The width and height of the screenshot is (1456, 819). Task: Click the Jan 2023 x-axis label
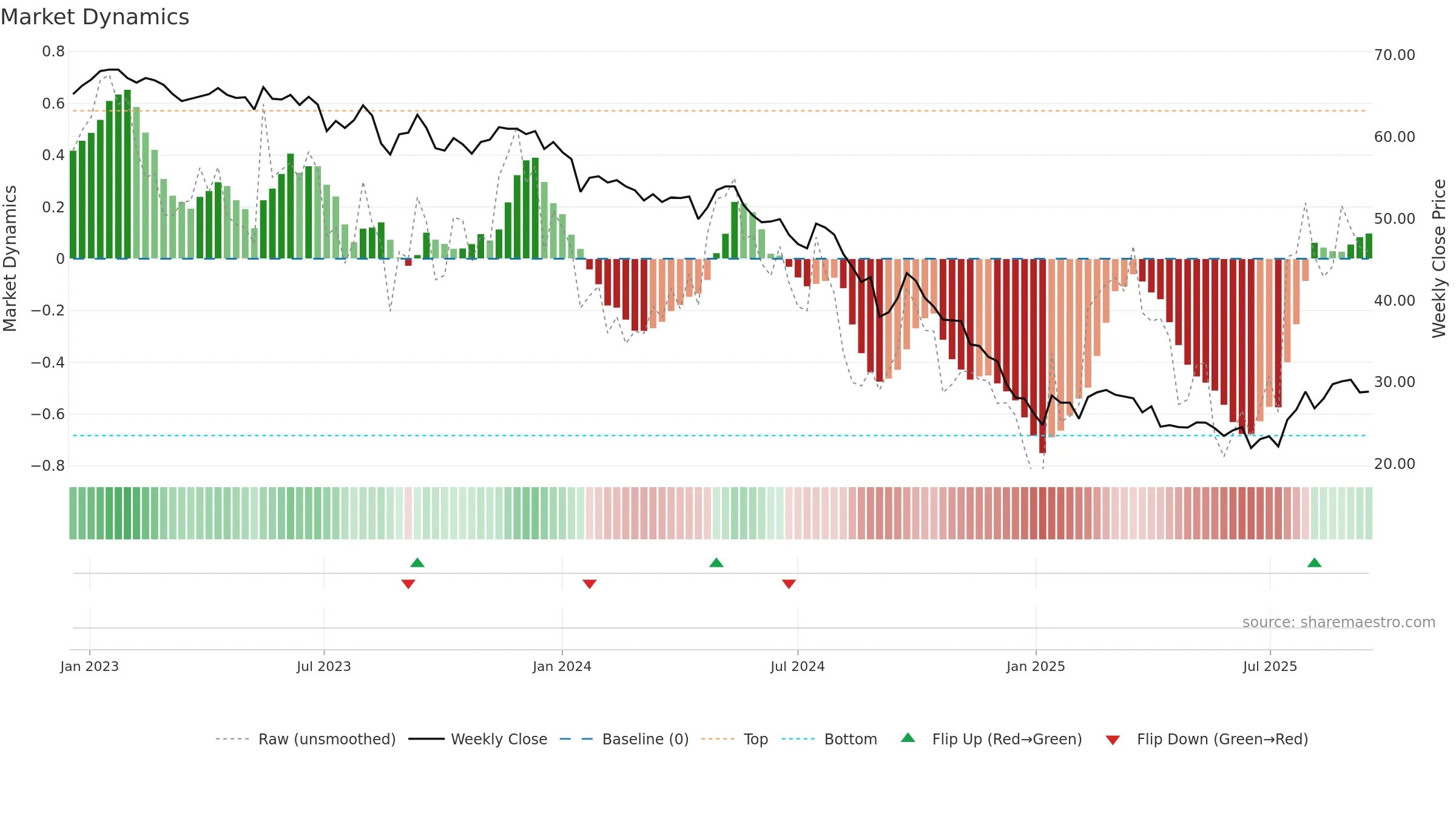point(90,666)
